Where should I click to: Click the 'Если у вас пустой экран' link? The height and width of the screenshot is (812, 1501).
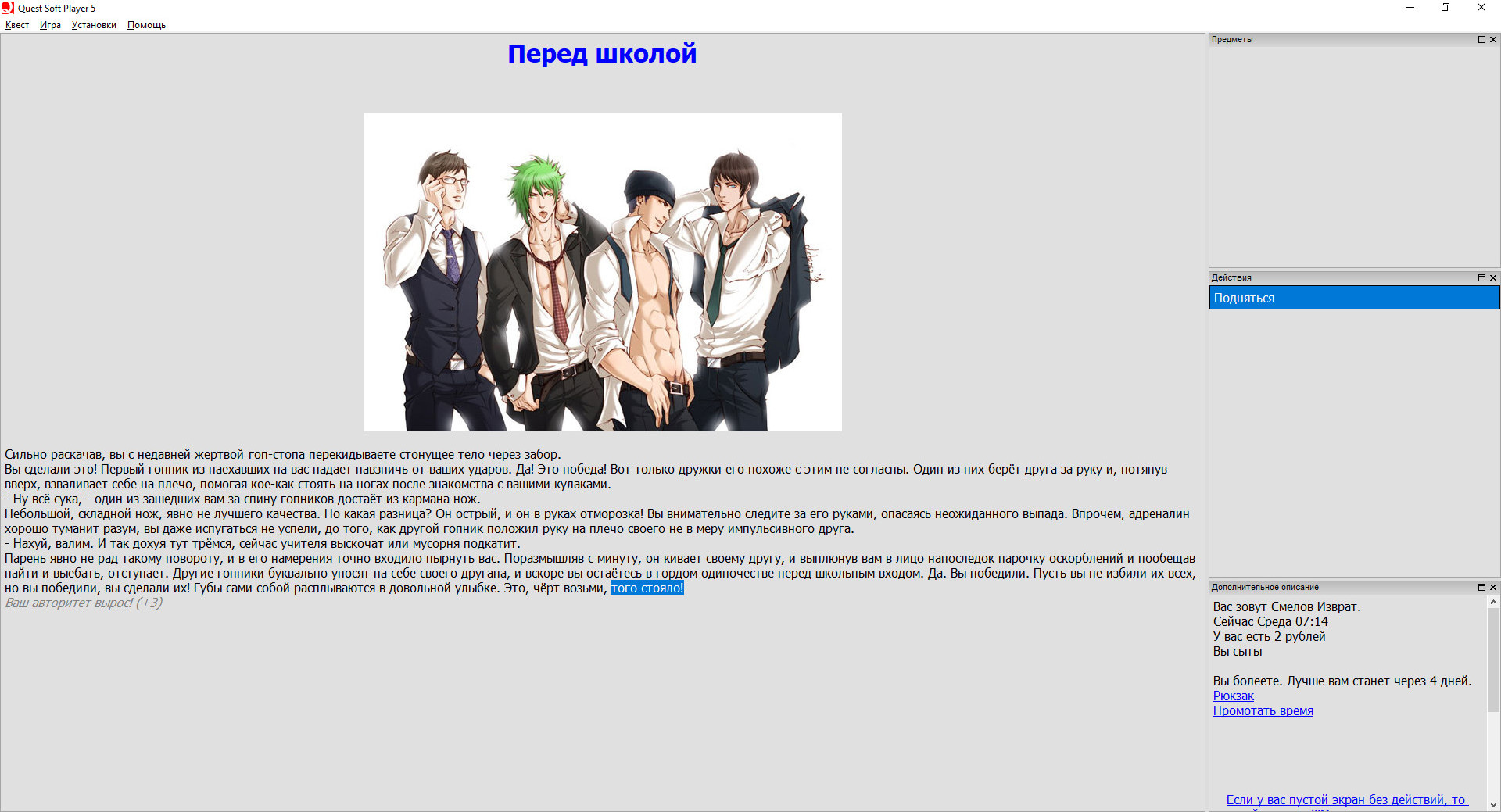[x=1346, y=799]
